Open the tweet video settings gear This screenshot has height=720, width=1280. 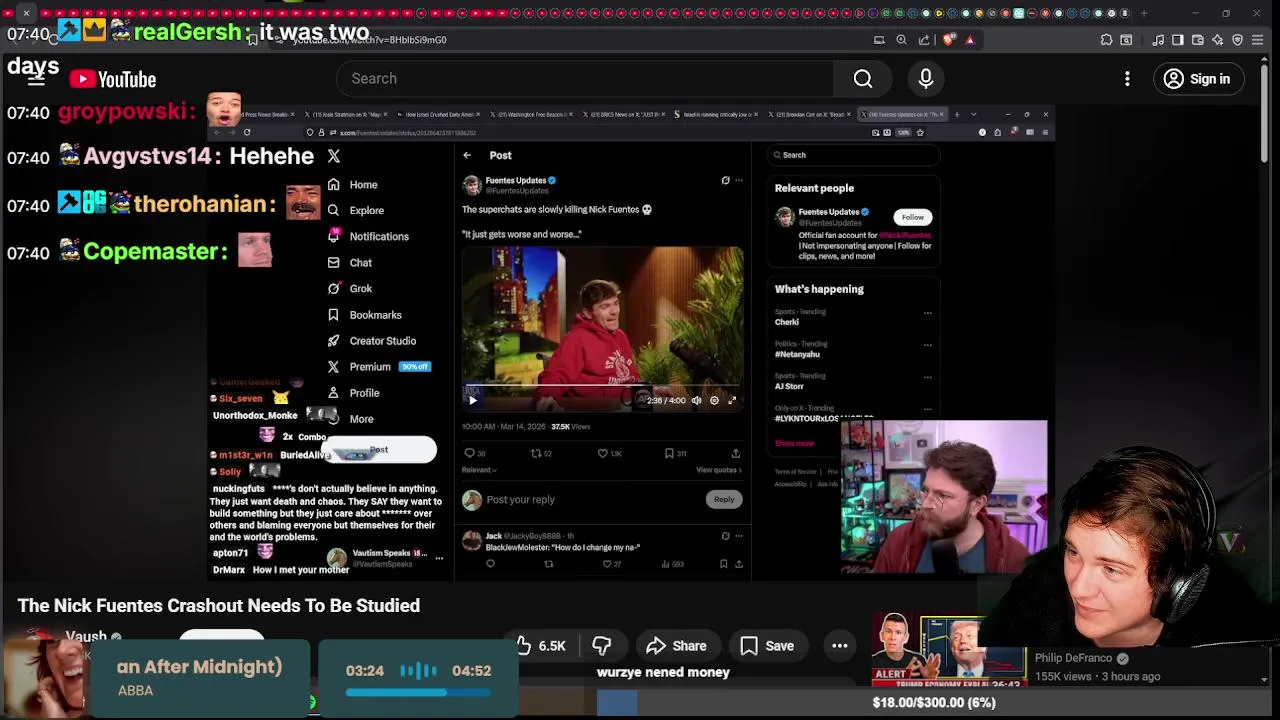coord(714,401)
